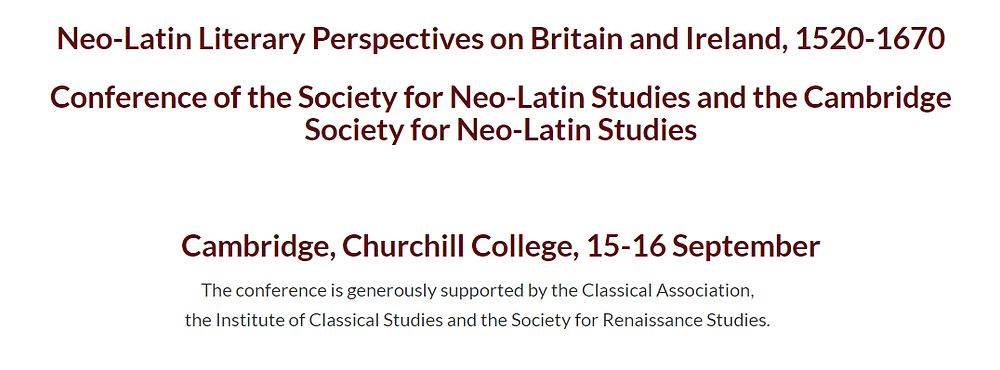Click the '15-16 September' date text
This screenshot has width=1000, height=370.
(703, 248)
